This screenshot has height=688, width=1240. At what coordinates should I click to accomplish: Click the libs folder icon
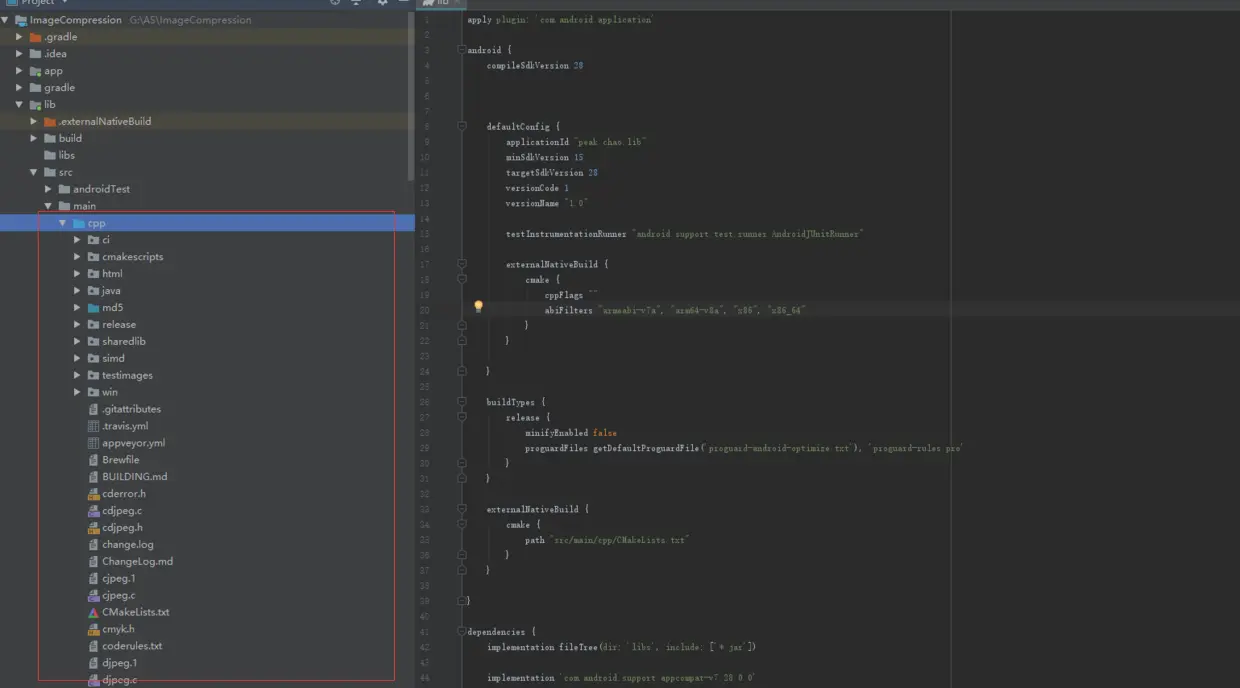pos(49,155)
